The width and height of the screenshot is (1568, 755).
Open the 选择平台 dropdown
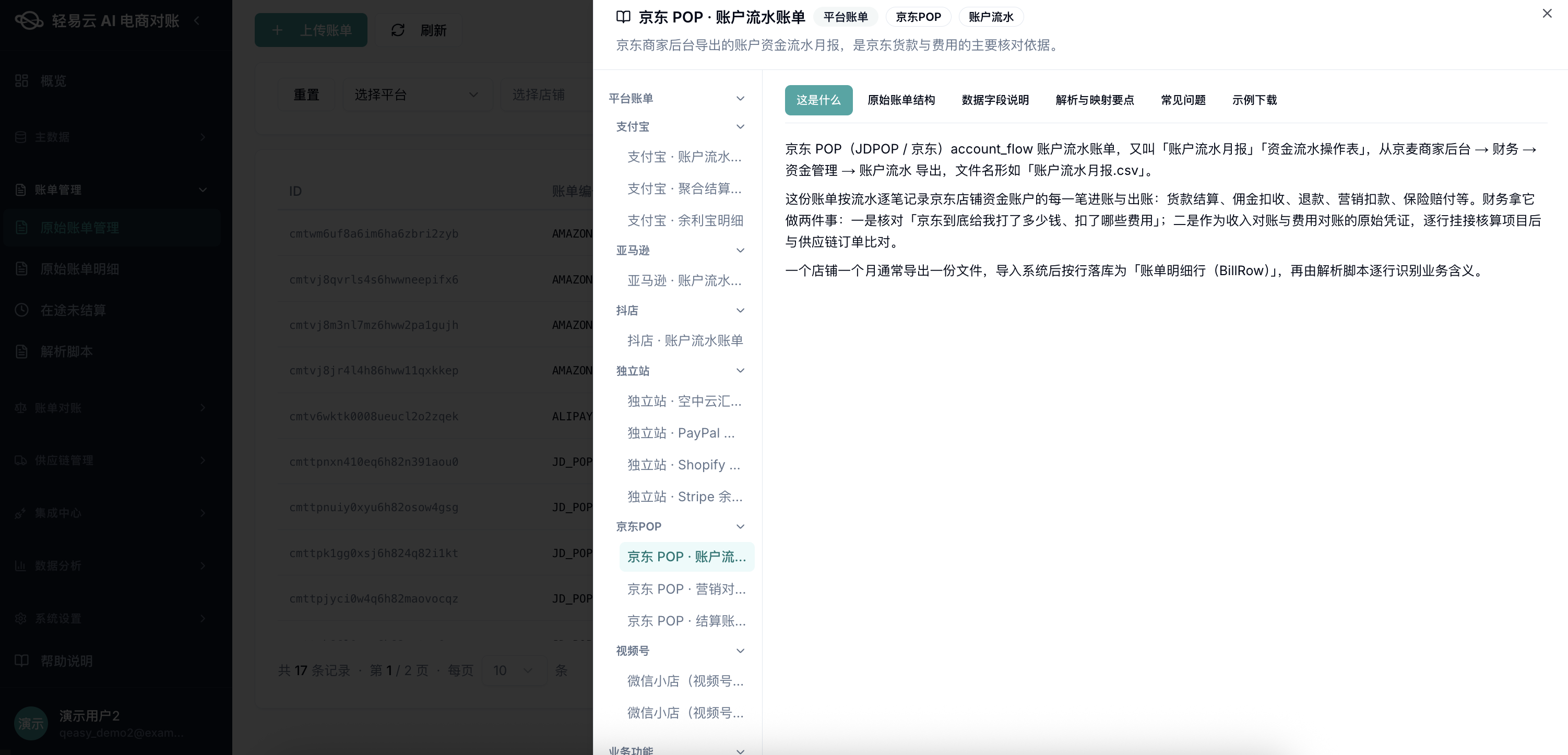[417, 95]
